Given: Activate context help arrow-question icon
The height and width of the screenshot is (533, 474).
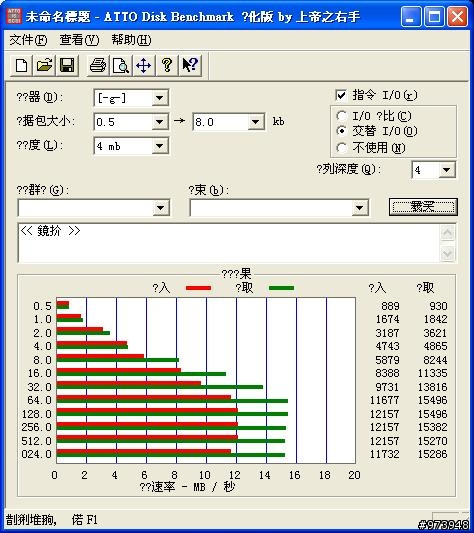Looking at the screenshot, I should pyautogui.click(x=190, y=65).
